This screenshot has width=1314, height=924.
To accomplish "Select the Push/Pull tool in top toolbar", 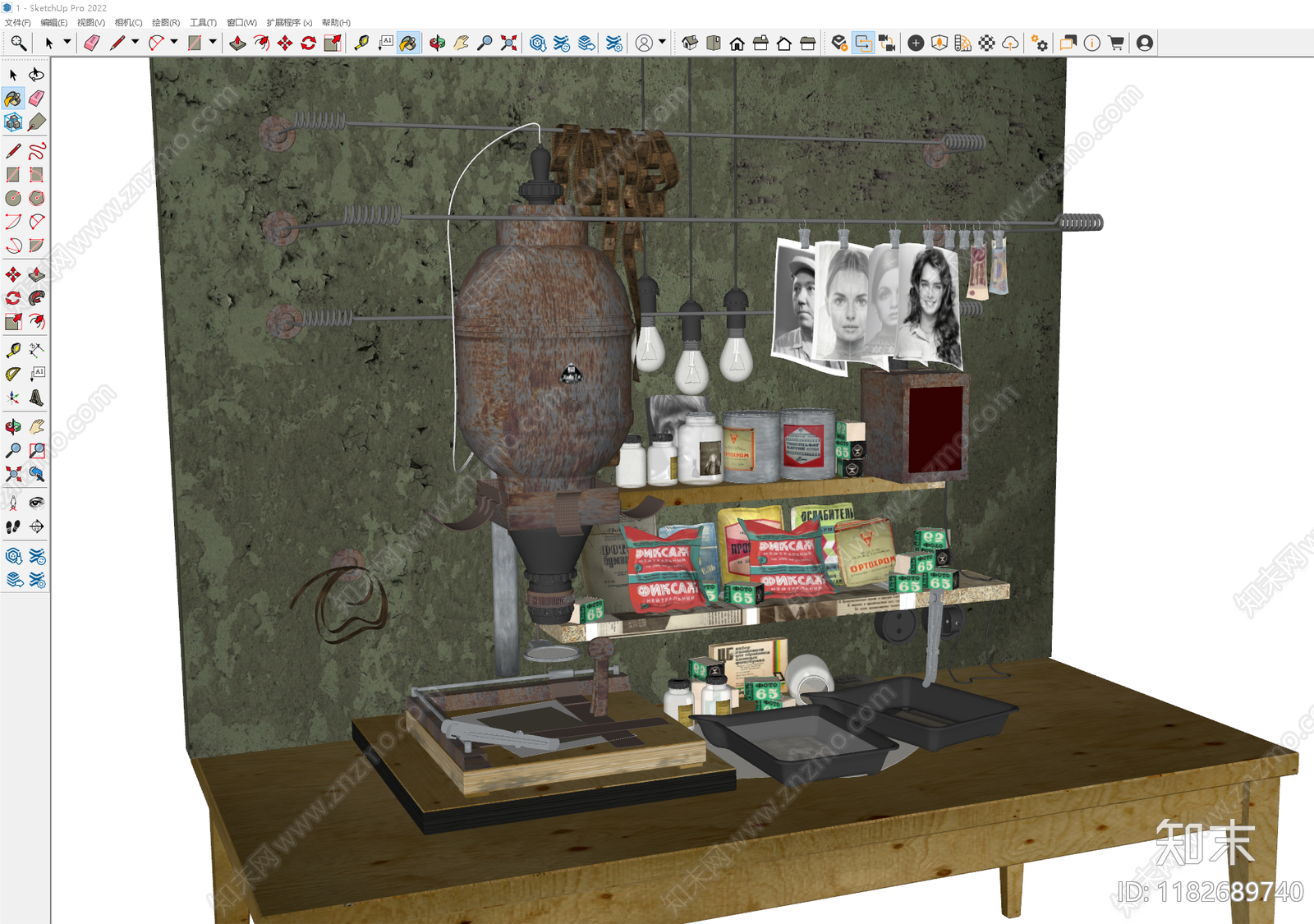I will [237, 43].
